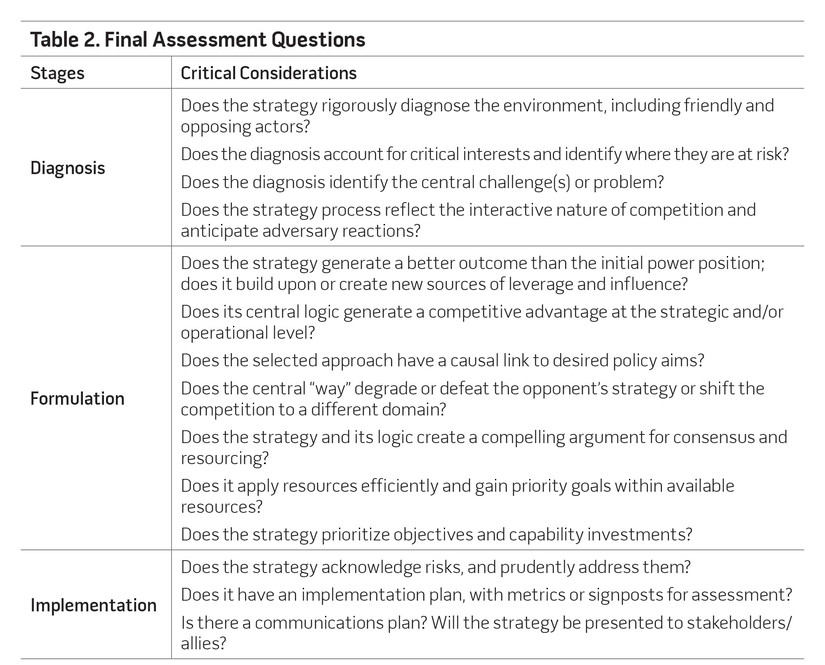Click the question about rigorously diagnosing the environment

point(477,116)
